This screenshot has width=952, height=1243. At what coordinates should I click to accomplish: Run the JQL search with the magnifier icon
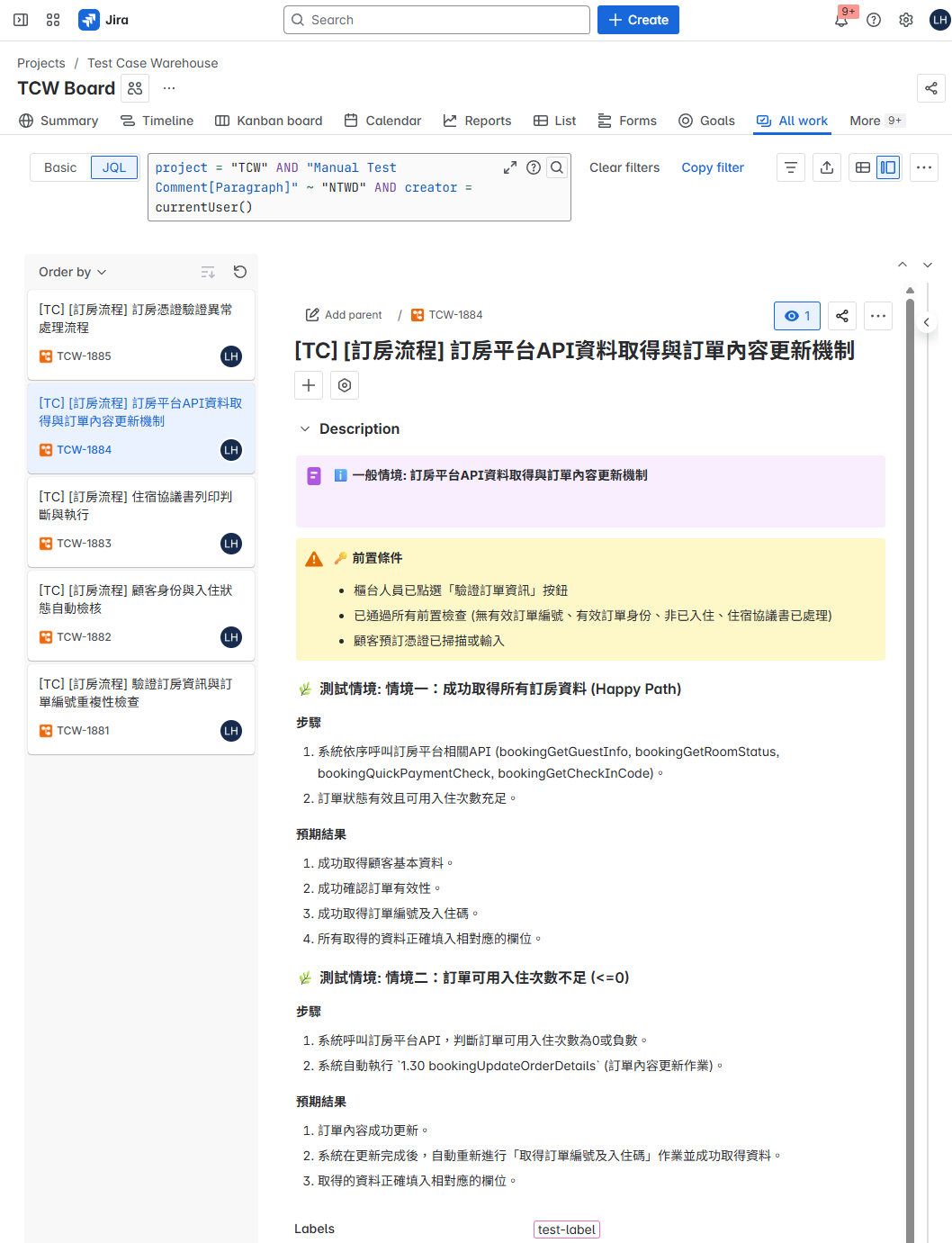click(x=557, y=167)
